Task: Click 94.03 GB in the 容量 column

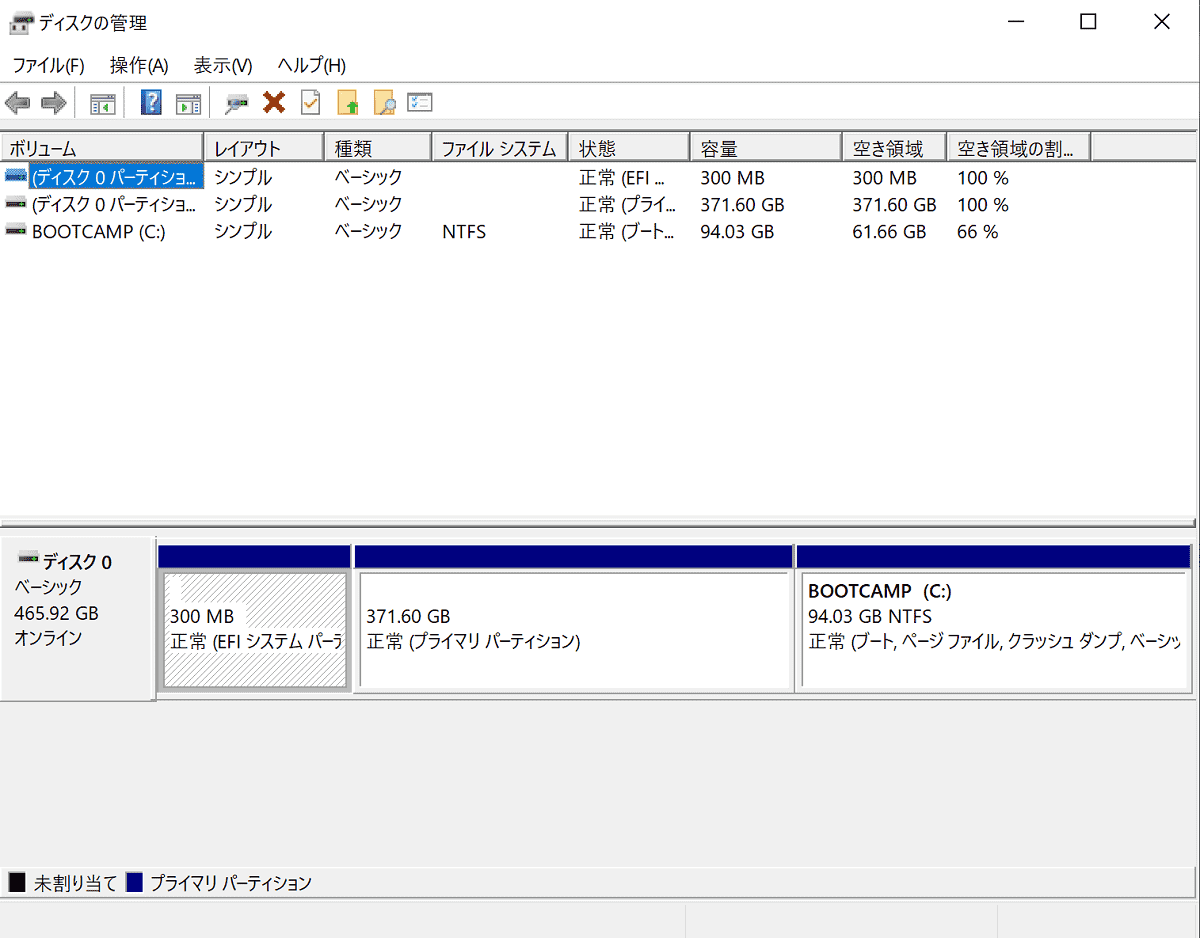Action: (x=737, y=232)
